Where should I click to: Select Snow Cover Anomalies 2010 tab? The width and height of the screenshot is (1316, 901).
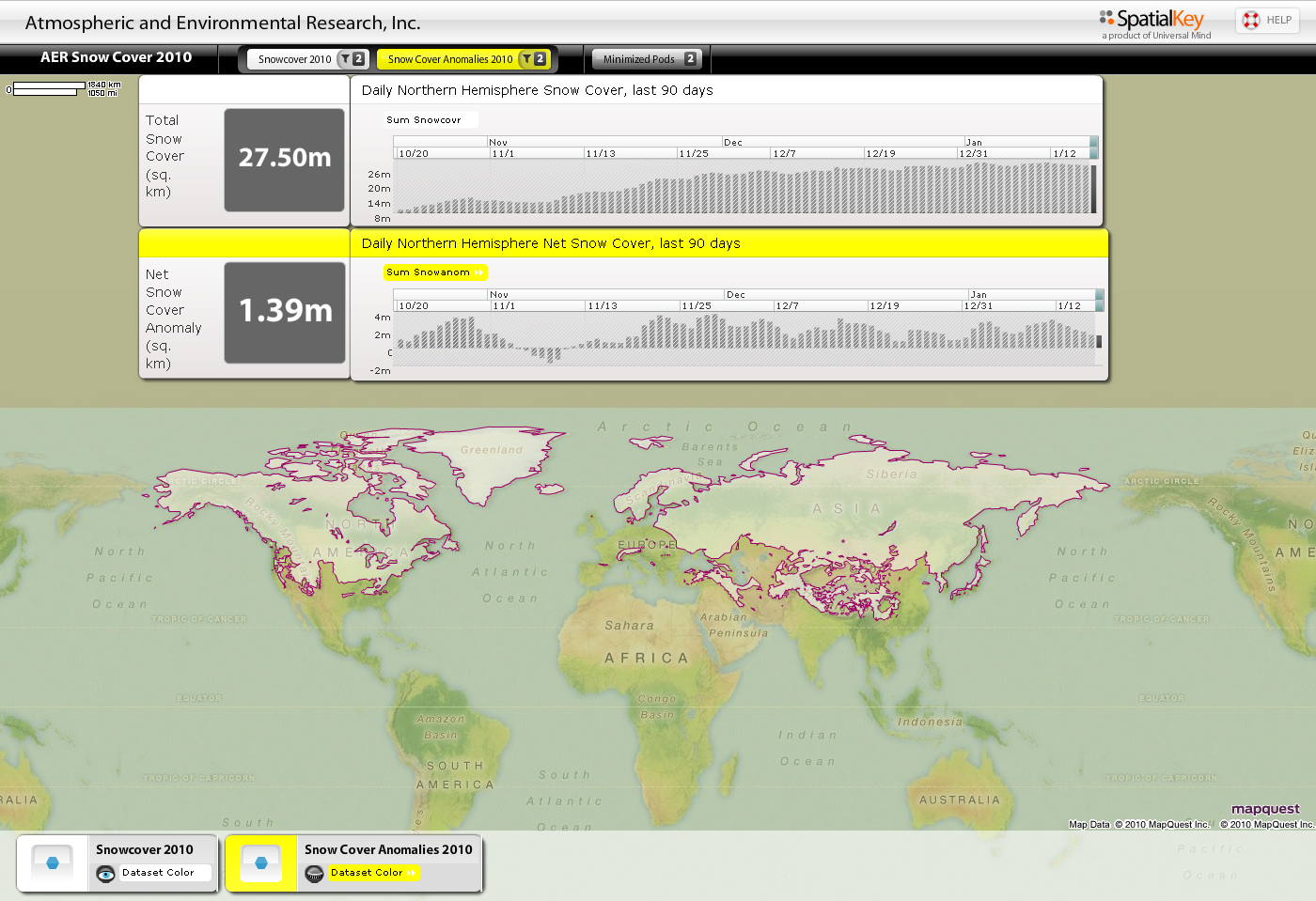[x=449, y=59]
